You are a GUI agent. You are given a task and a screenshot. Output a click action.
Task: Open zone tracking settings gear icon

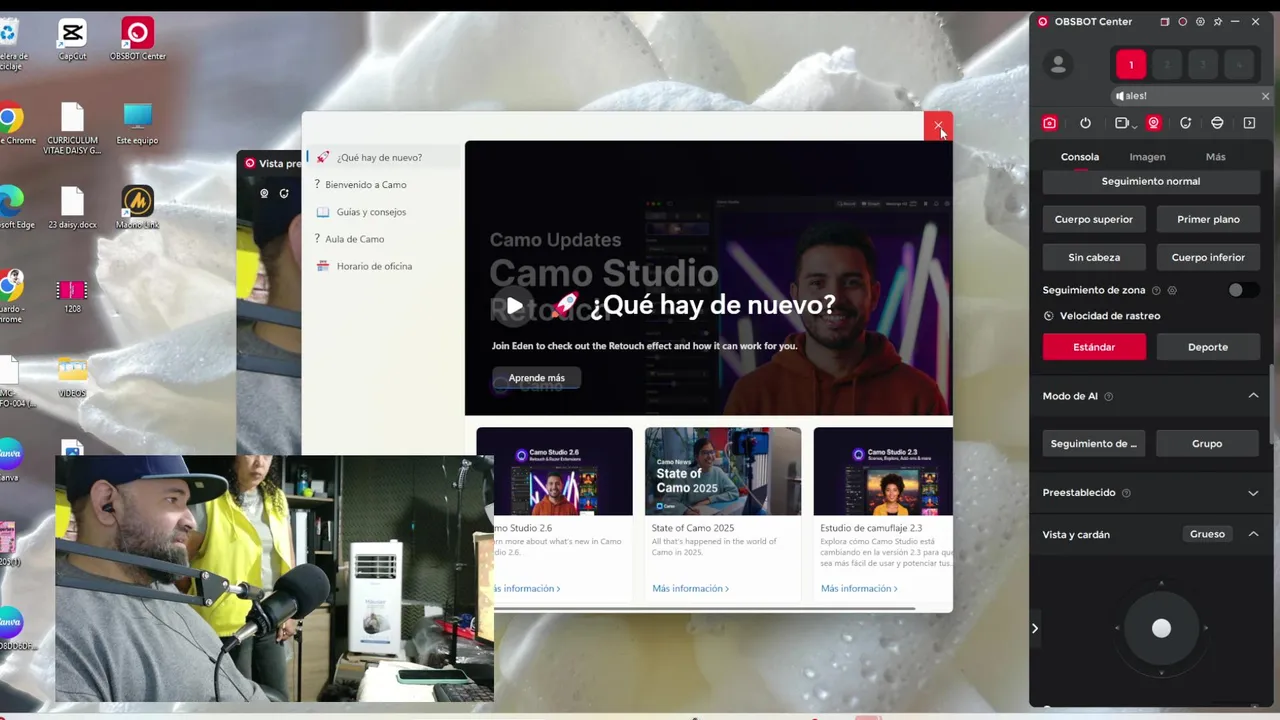point(1172,290)
